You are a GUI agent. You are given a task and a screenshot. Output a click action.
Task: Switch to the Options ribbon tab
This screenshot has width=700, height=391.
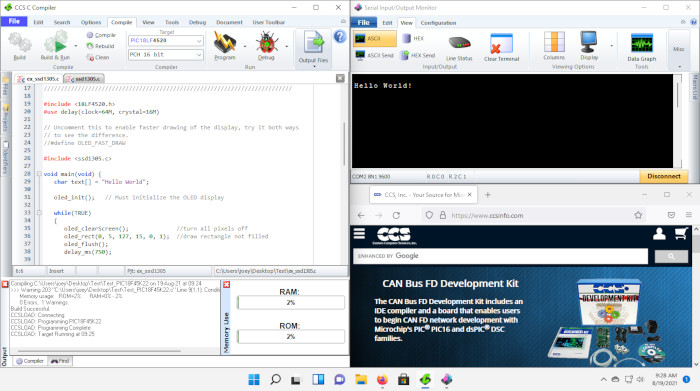click(91, 22)
